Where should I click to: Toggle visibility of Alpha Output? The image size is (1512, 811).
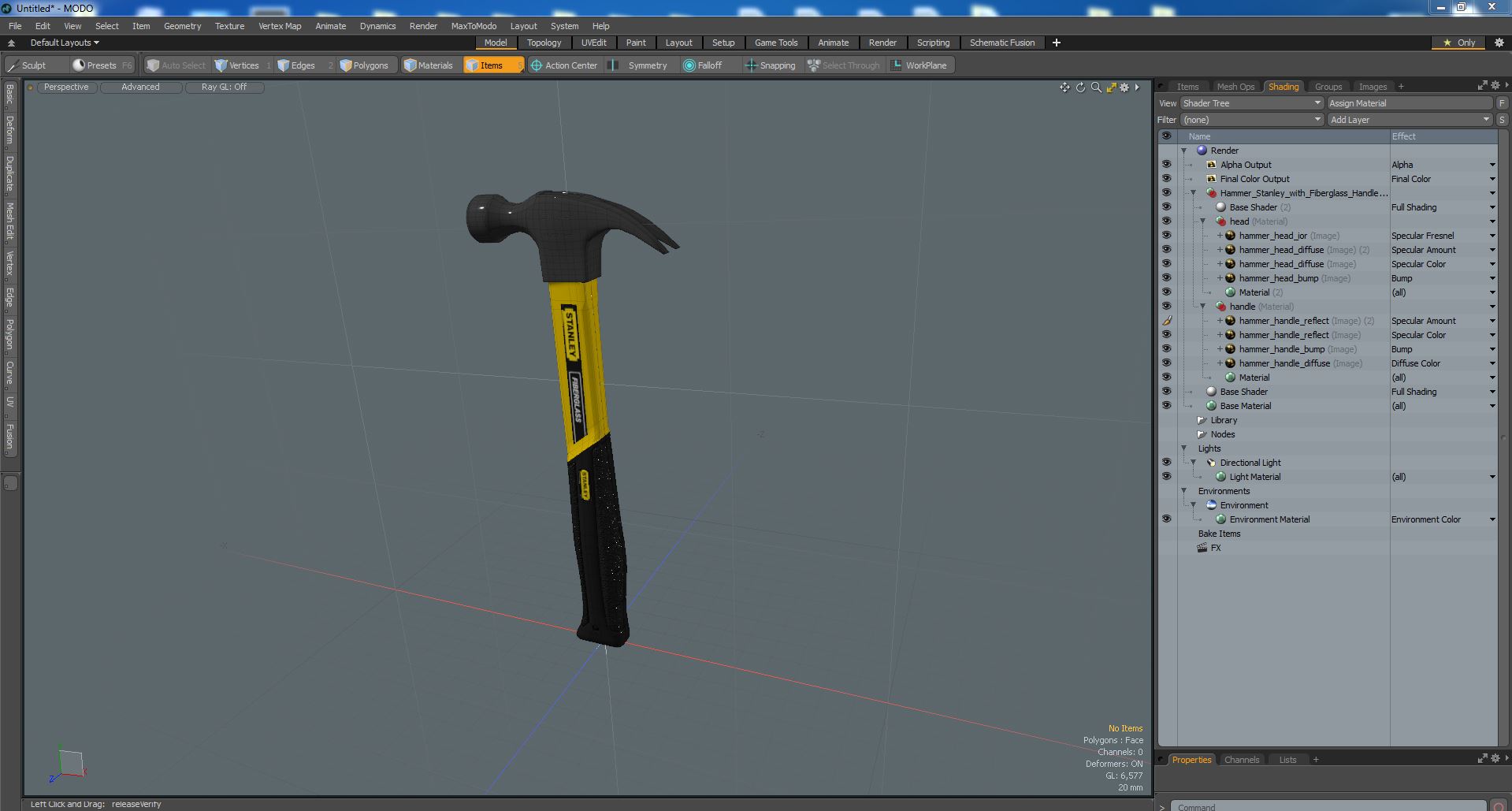(1166, 165)
